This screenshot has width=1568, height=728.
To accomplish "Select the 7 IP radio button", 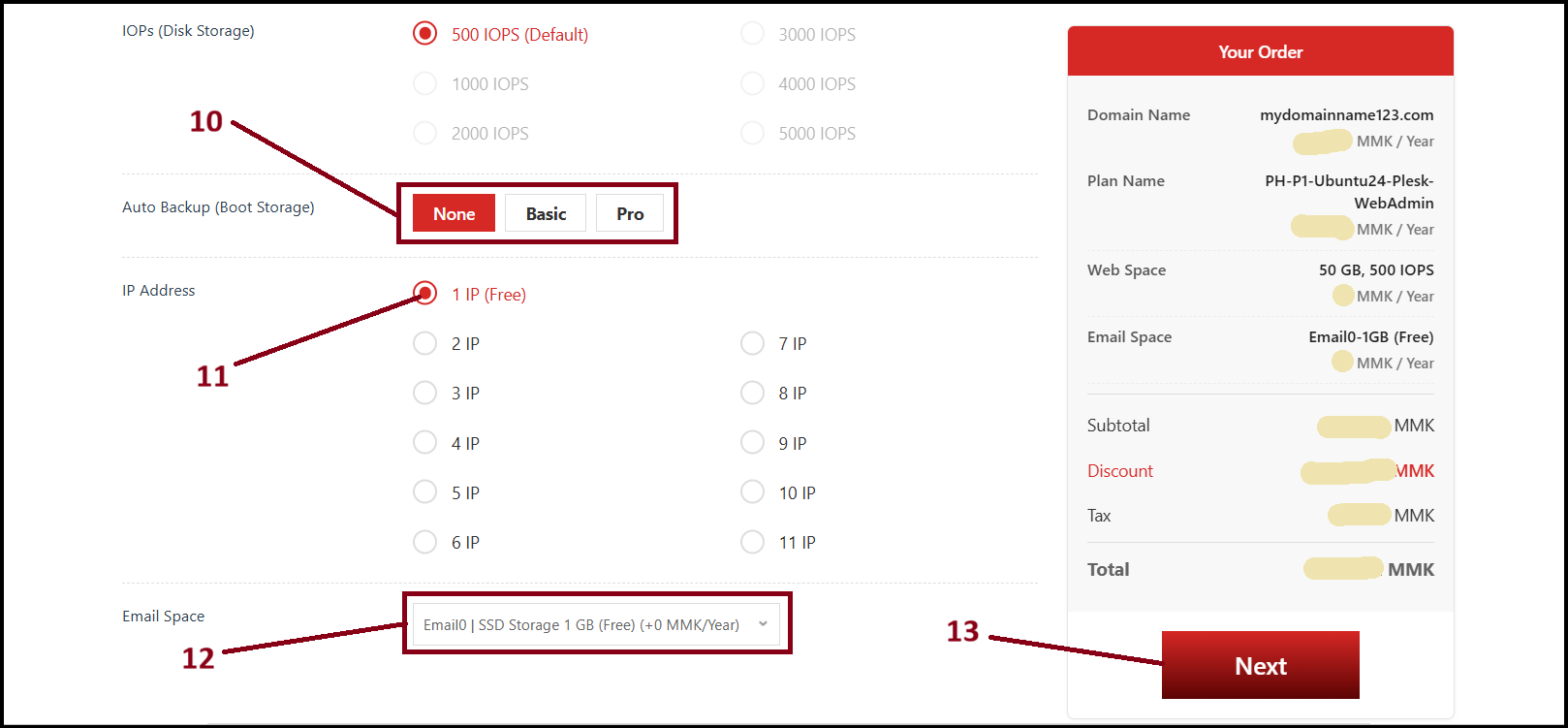I will click(x=752, y=343).
